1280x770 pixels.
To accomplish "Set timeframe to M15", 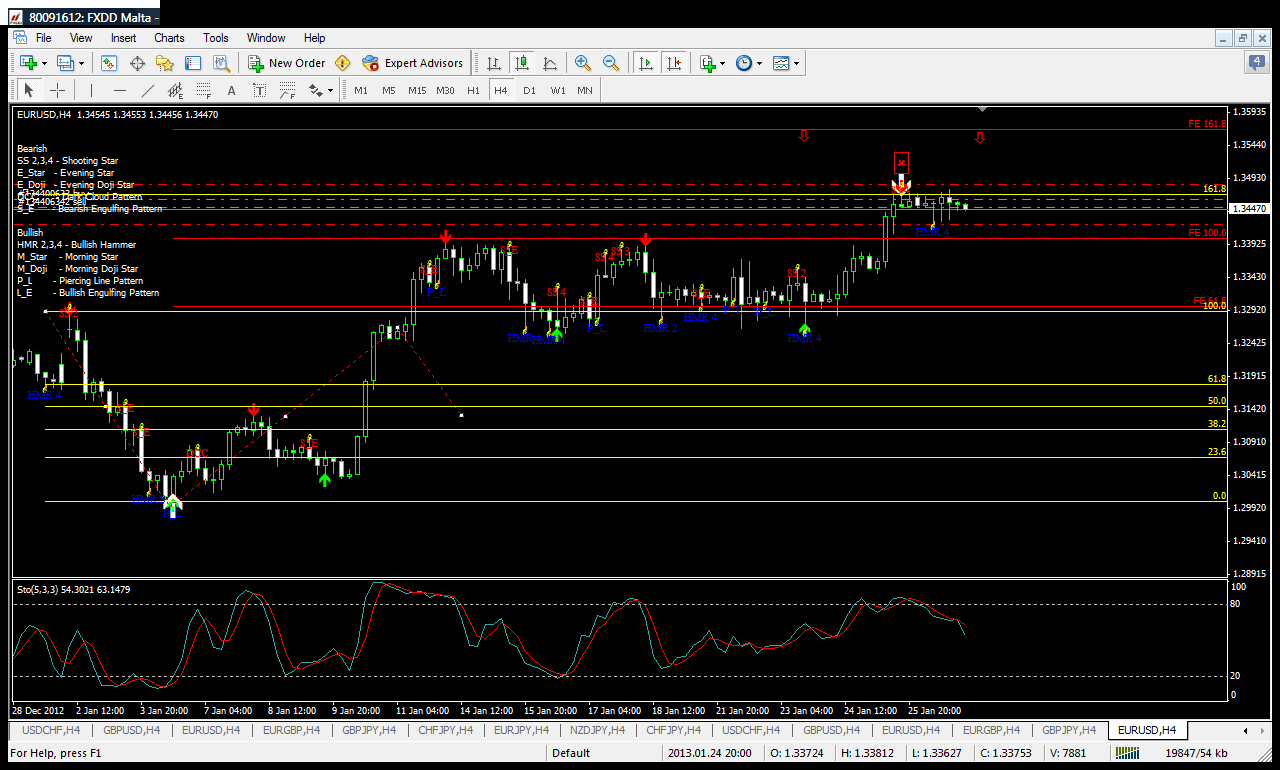I will click(x=417, y=90).
